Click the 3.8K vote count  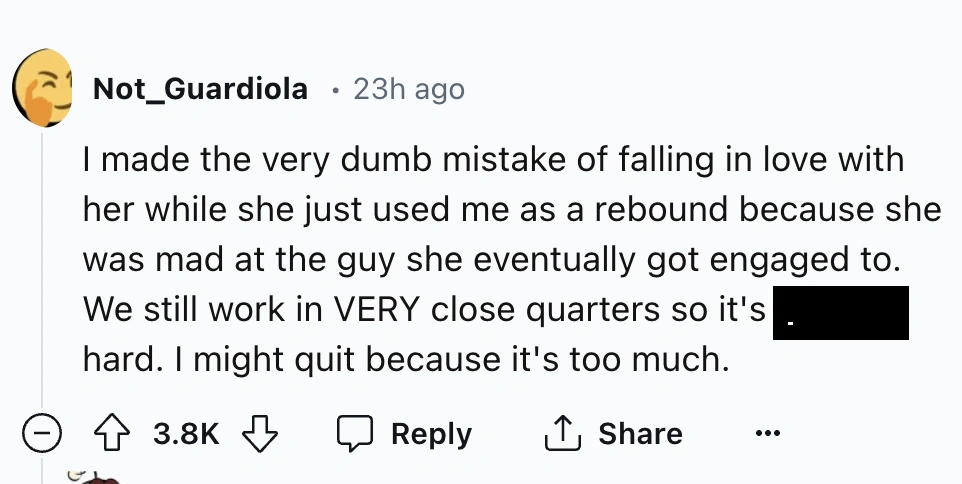click(186, 434)
